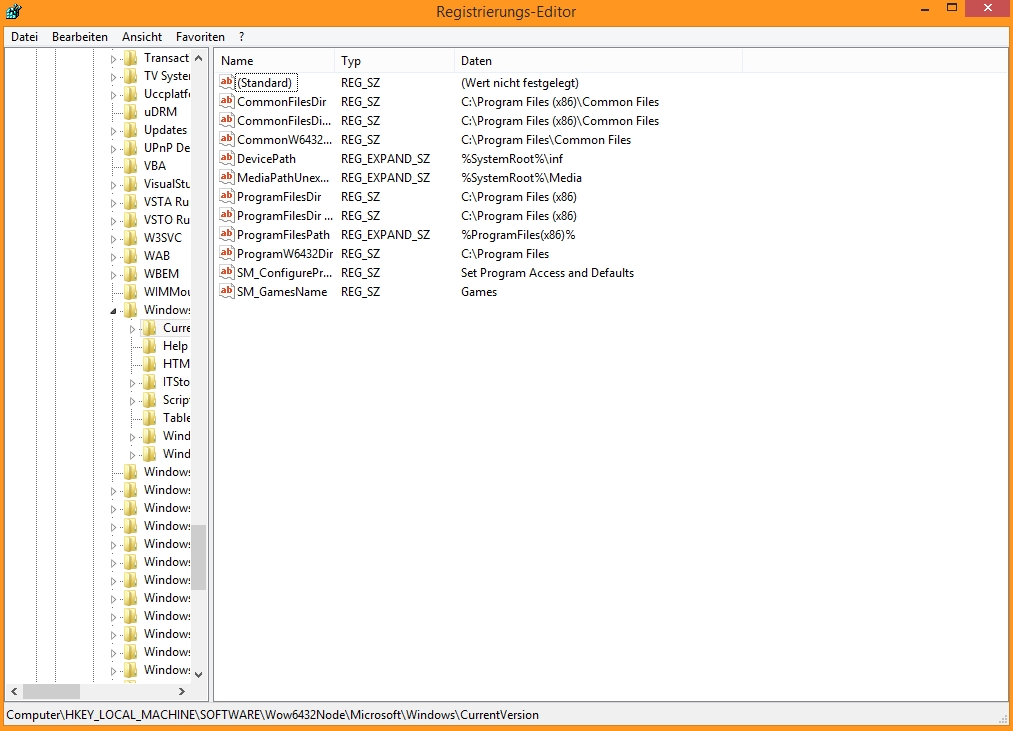Click the folder icon of Help subkey
This screenshot has height=731, width=1013.
[x=149, y=346]
